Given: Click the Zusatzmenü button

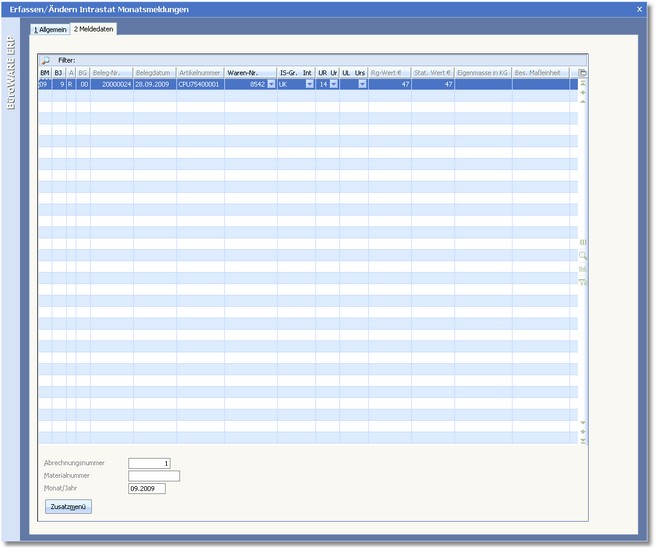Looking at the screenshot, I should click(69, 507).
